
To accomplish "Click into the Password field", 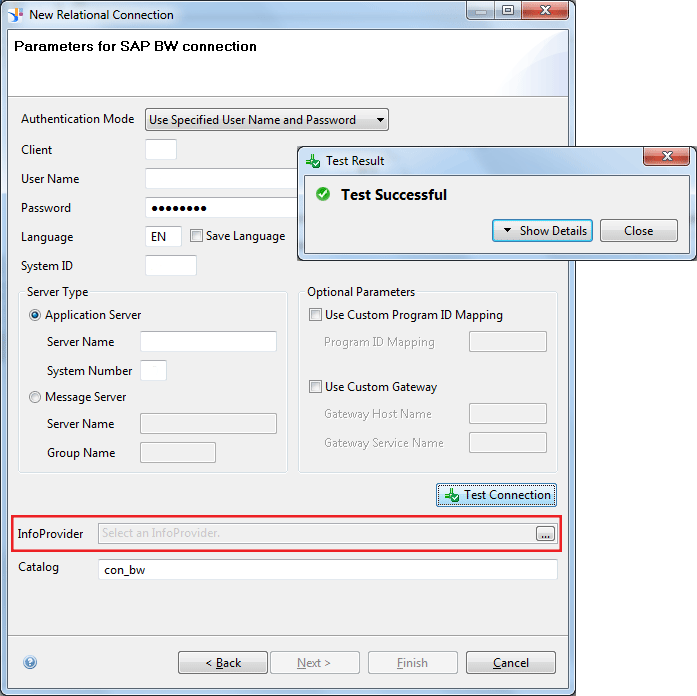I will (221, 208).
